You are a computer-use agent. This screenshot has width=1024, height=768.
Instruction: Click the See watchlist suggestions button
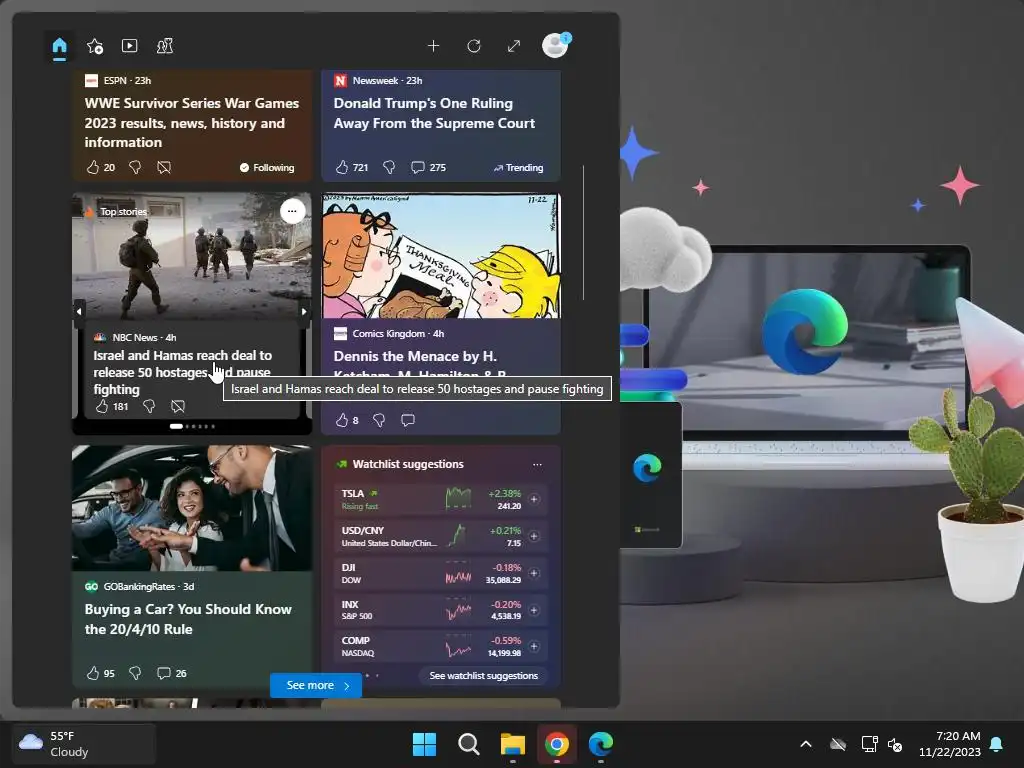click(484, 676)
